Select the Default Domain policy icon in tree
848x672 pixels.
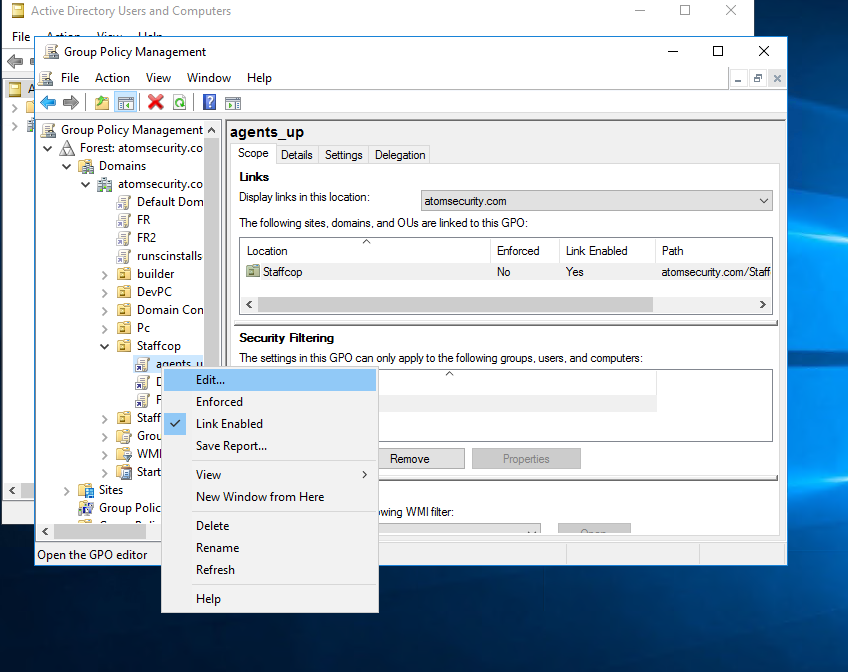(124, 202)
